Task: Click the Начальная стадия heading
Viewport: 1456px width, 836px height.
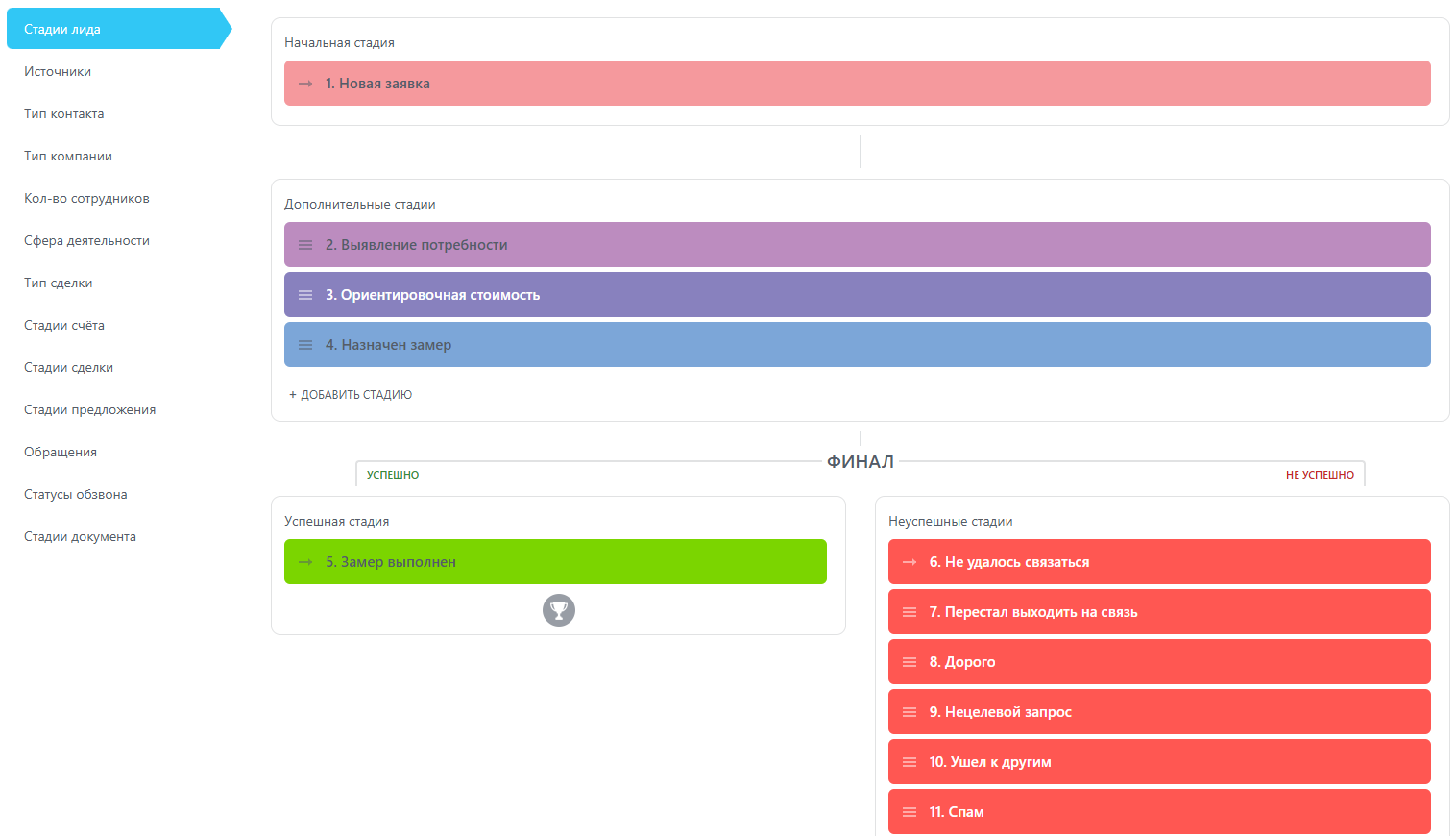Action: click(x=339, y=42)
